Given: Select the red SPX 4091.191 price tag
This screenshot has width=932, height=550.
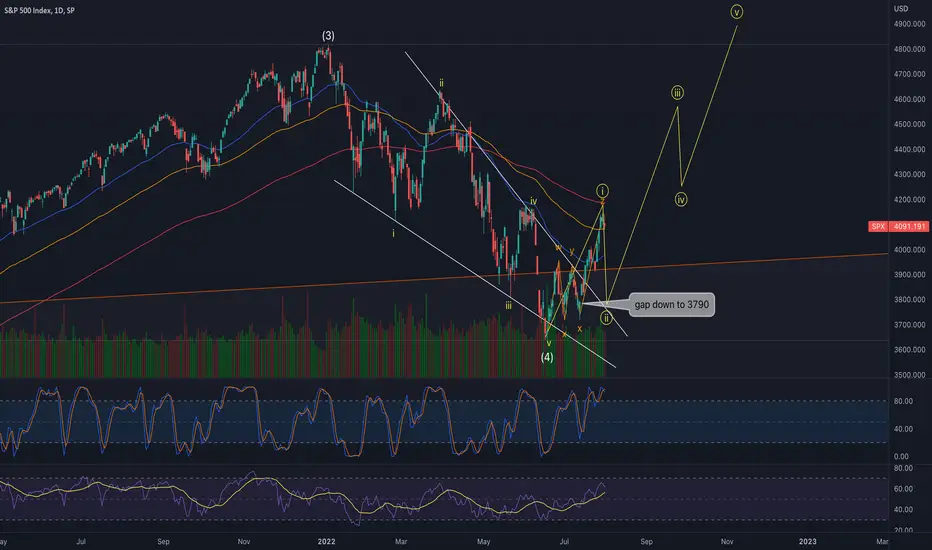Looking at the screenshot, I should (x=899, y=226).
